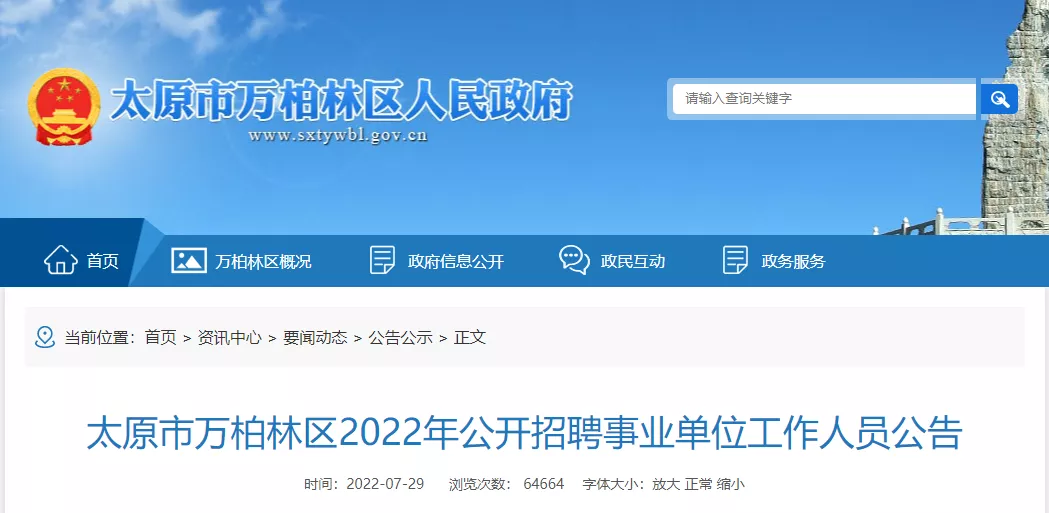Click the location pin icon in breadcrumb

45,337
